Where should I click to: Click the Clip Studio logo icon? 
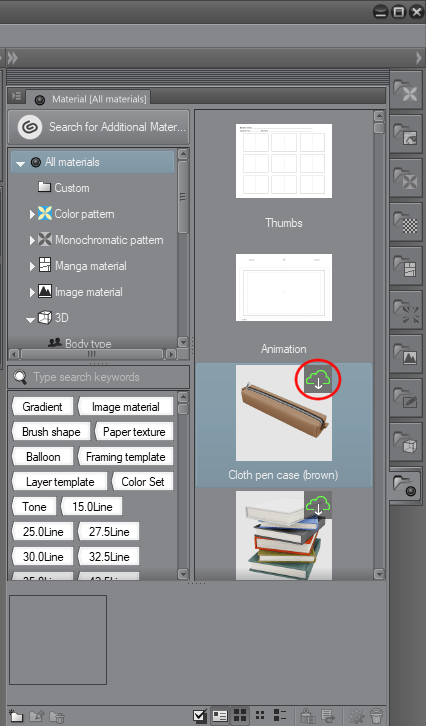point(30,127)
